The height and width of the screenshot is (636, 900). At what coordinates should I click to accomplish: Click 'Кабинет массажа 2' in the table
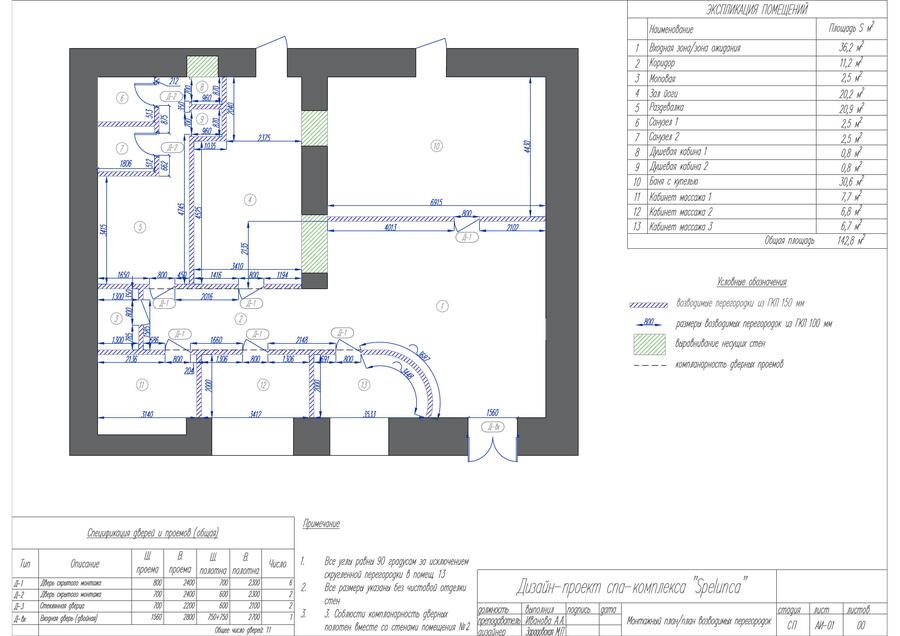(x=681, y=212)
